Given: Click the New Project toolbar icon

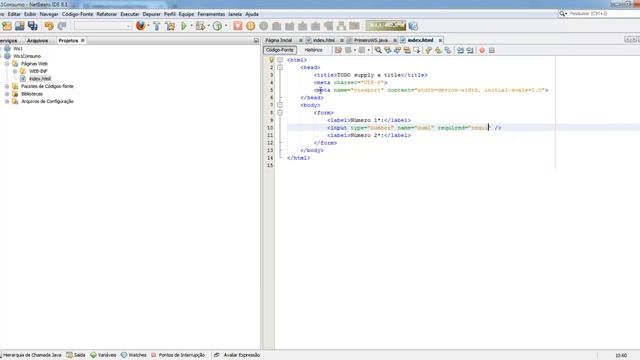Looking at the screenshot, I should pyautogui.click(x=7, y=26).
